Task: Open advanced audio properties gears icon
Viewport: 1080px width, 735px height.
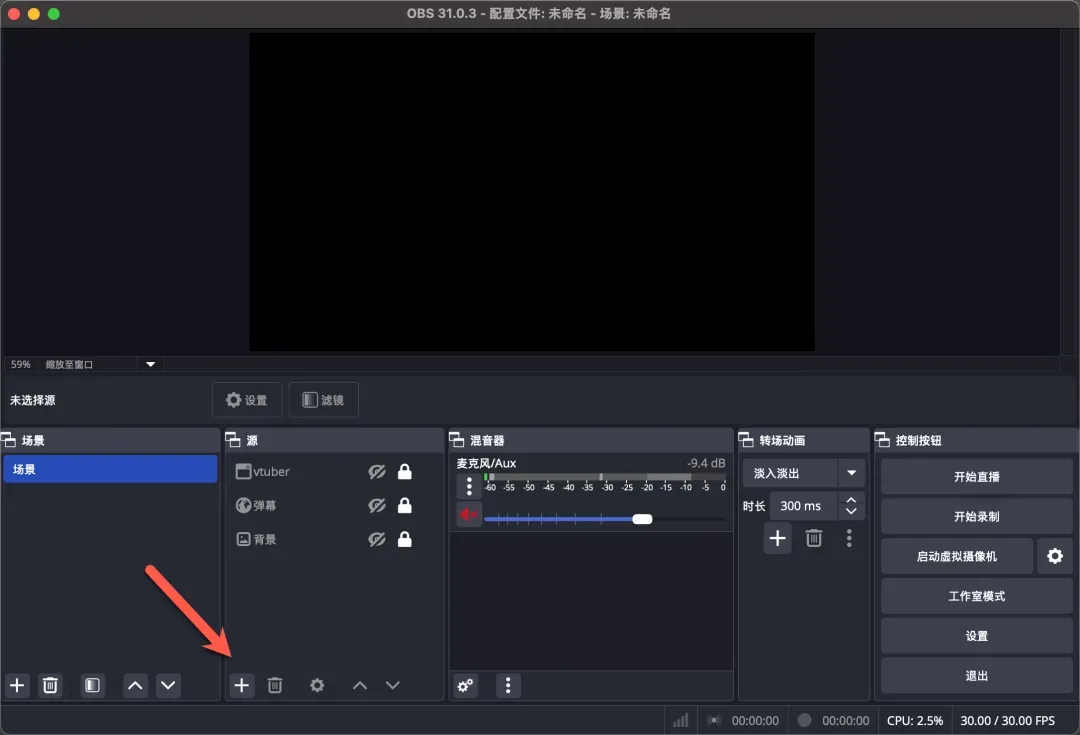Action: click(x=466, y=685)
